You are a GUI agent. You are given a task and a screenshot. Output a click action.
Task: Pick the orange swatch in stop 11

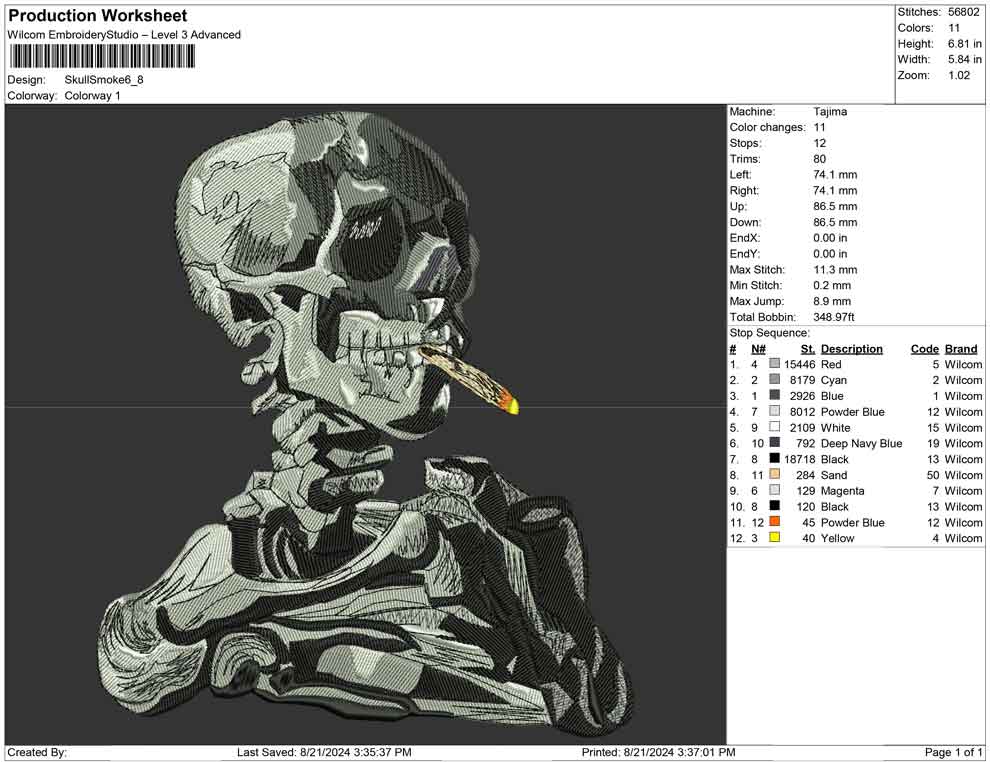(x=774, y=522)
